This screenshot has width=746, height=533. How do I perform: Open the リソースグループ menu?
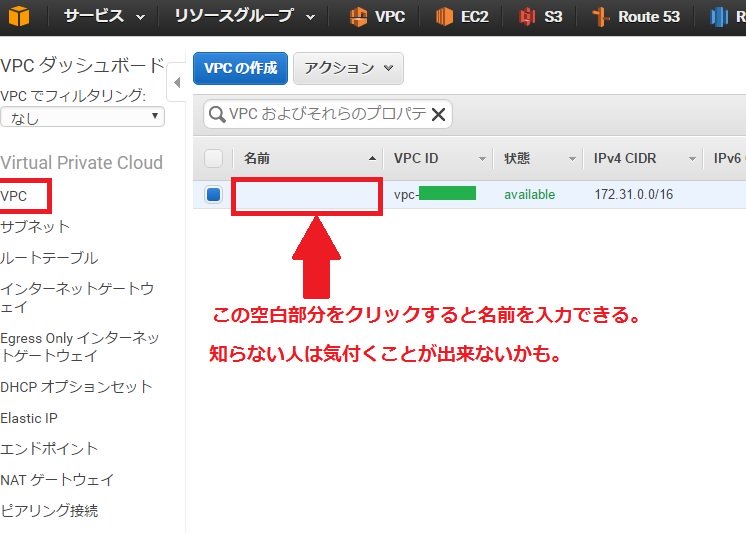coord(244,16)
